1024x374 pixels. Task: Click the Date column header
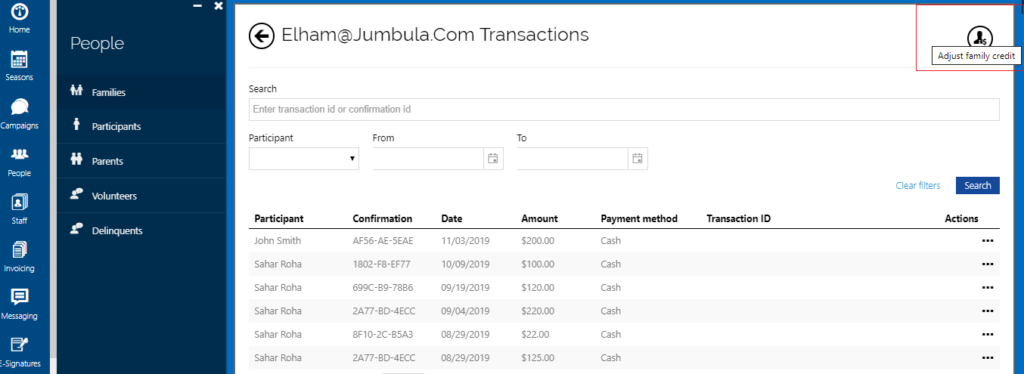(452, 219)
